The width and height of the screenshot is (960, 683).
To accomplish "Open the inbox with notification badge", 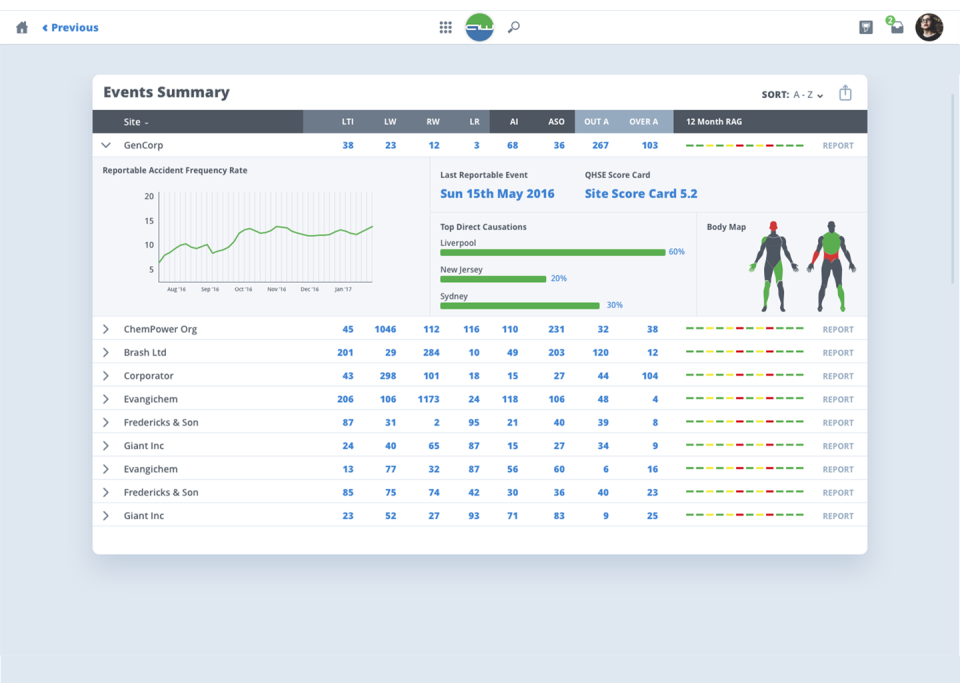I will pyautogui.click(x=896, y=26).
